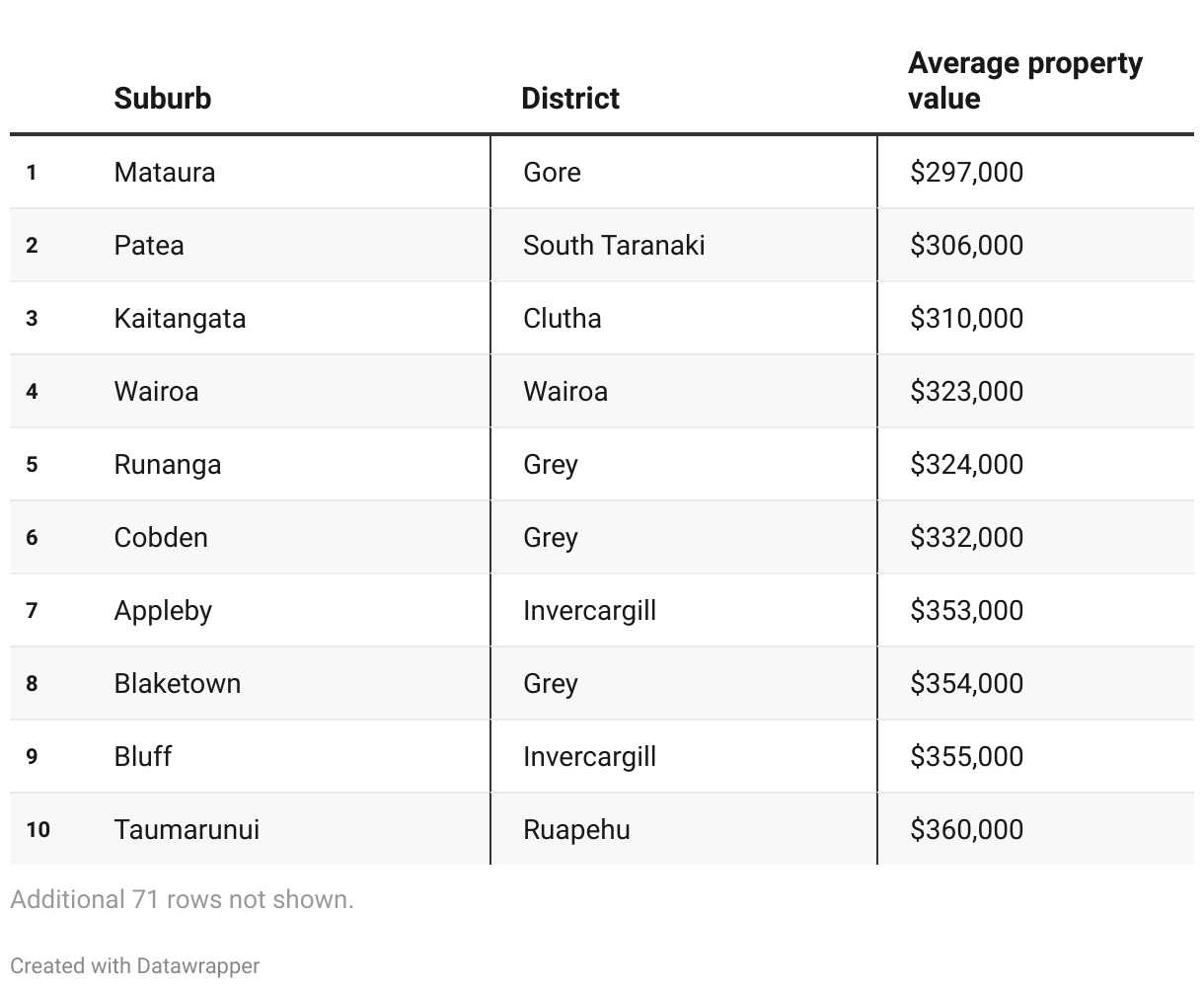Open the Created with Datawrapper link
The width and height of the screenshot is (1204, 989).
[x=135, y=965]
